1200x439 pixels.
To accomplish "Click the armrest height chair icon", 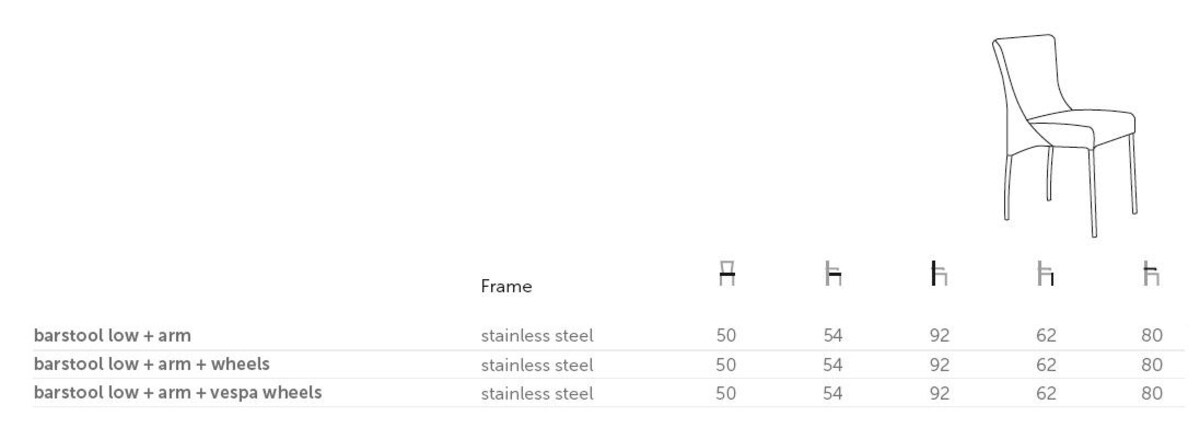I will click(1152, 273).
